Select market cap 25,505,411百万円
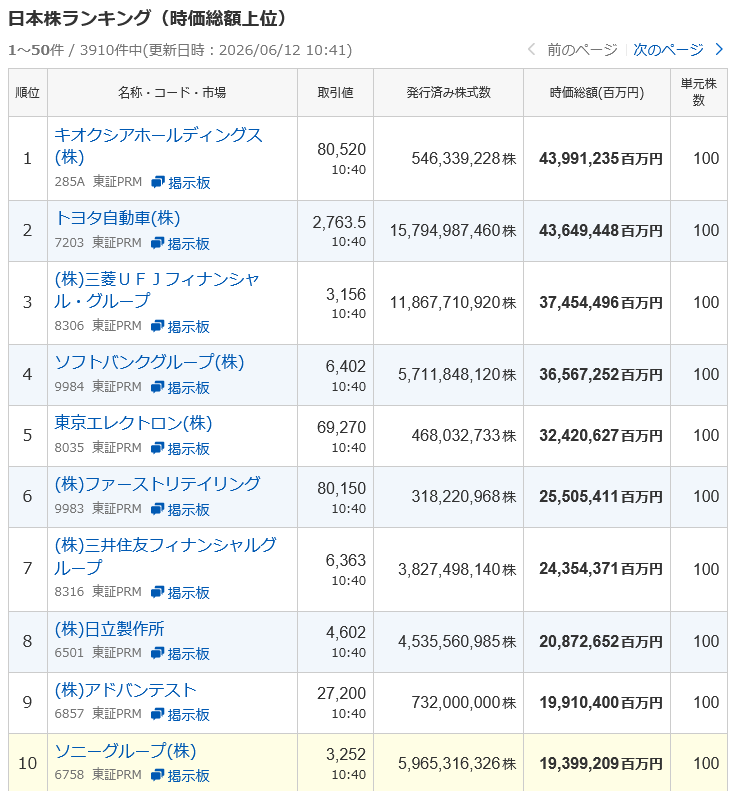 600,497
